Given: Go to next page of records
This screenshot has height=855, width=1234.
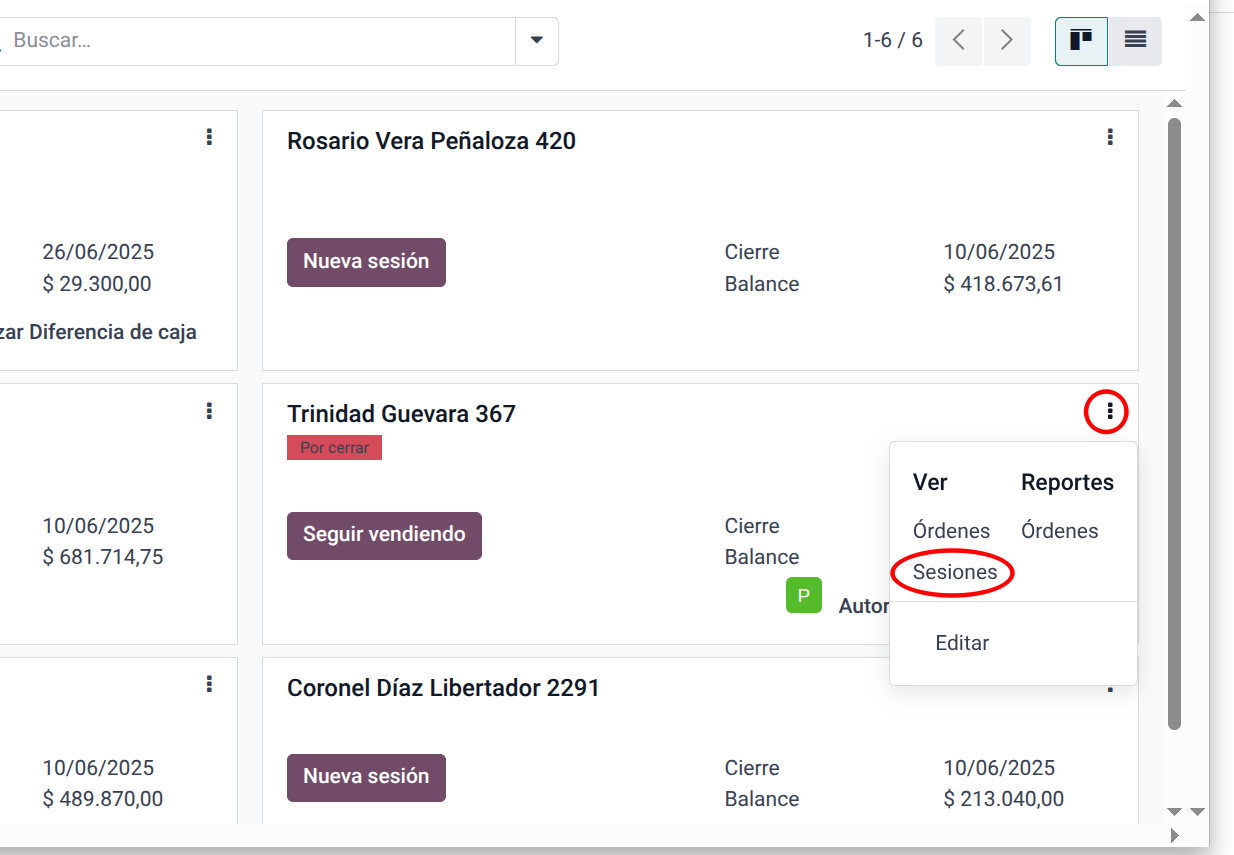Looking at the screenshot, I should [x=1007, y=41].
